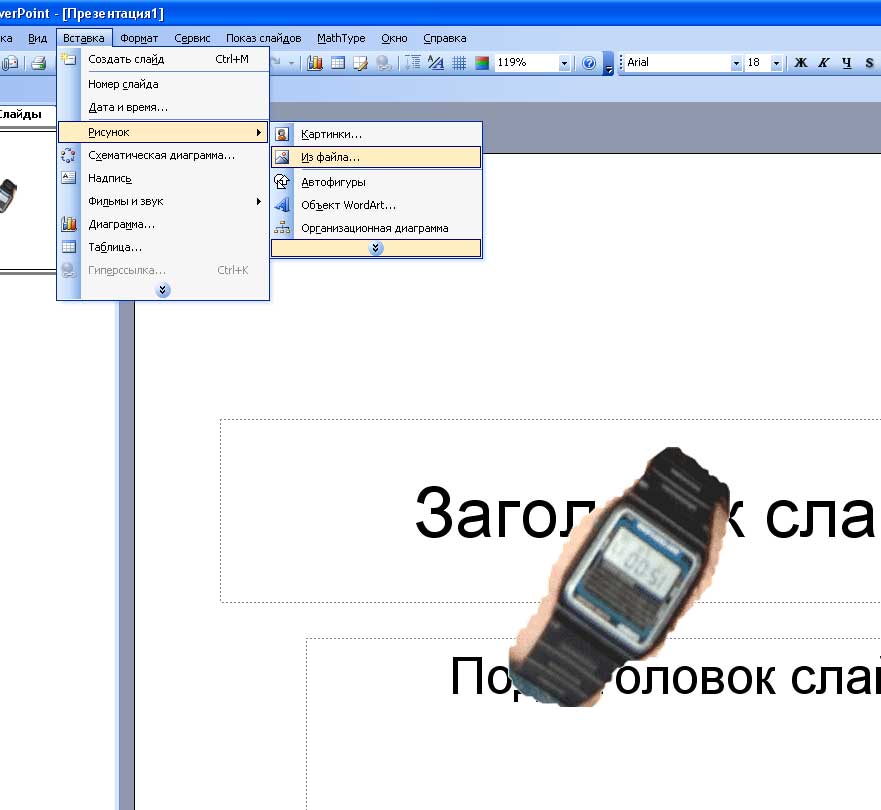The image size is (881, 810).
Task: Click the insert table toolbar icon
Action: 338,63
